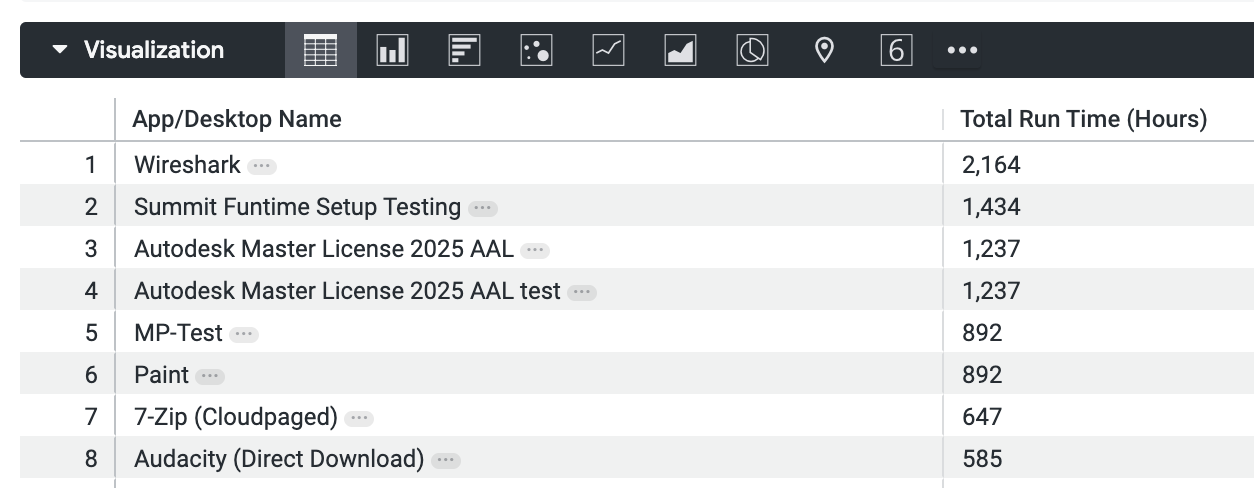Image resolution: width=1254 pixels, height=488 pixels.
Task: Click ellipsis next to Summit Funtime Setup Testing
Action: click(x=482, y=208)
